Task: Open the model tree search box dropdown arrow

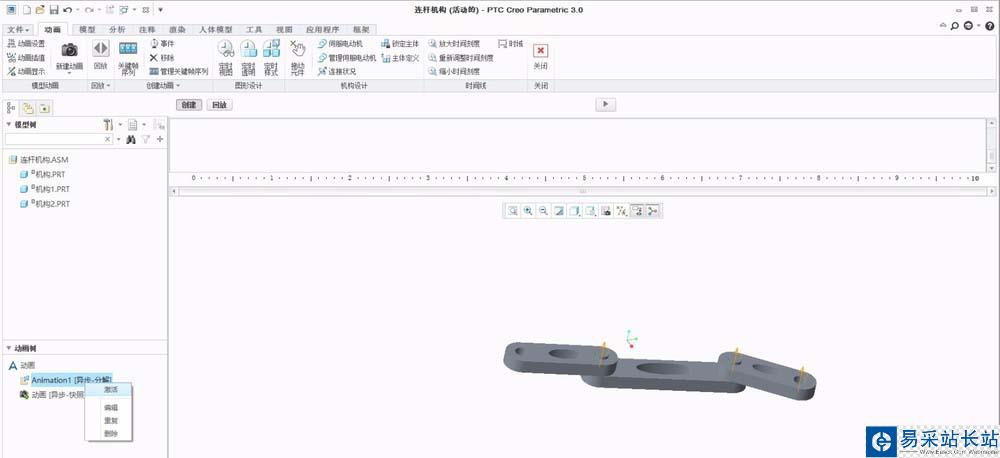Action: (x=119, y=139)
